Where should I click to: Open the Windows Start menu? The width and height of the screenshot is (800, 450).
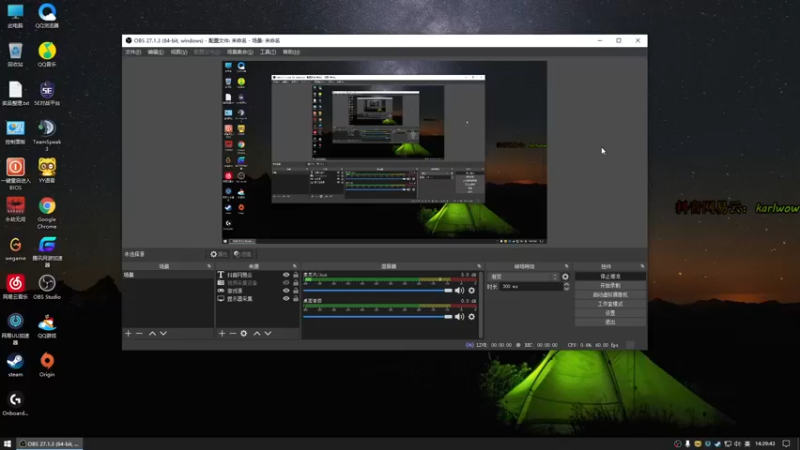click(x=7, y=444)
